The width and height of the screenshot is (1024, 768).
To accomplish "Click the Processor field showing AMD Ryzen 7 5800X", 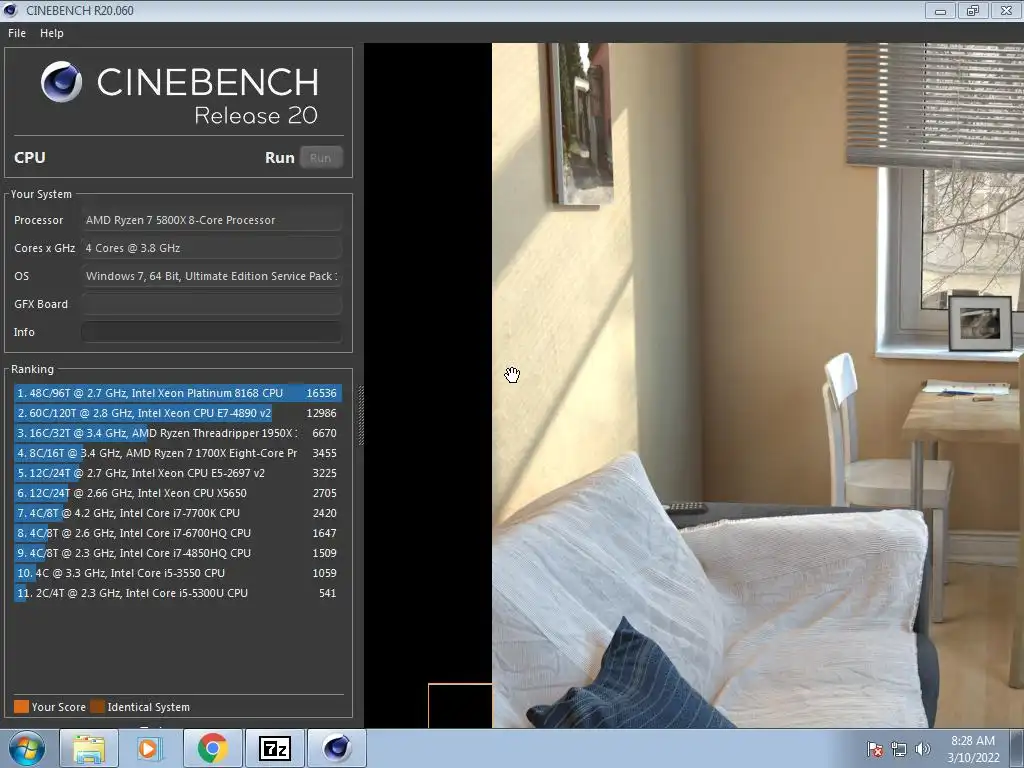I will point(212,220).
